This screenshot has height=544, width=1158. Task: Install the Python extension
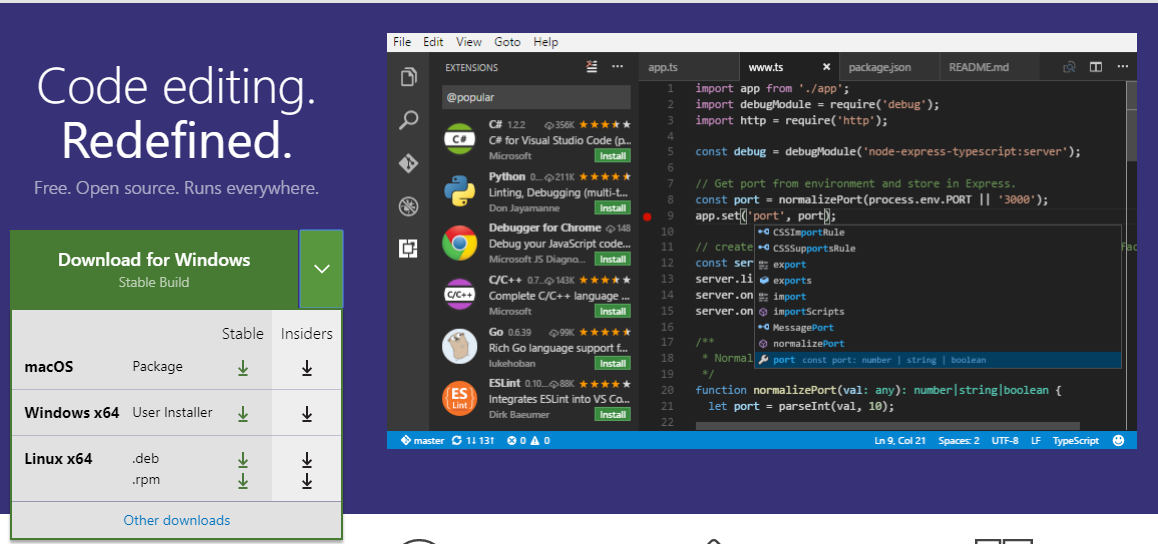[613, 208]
